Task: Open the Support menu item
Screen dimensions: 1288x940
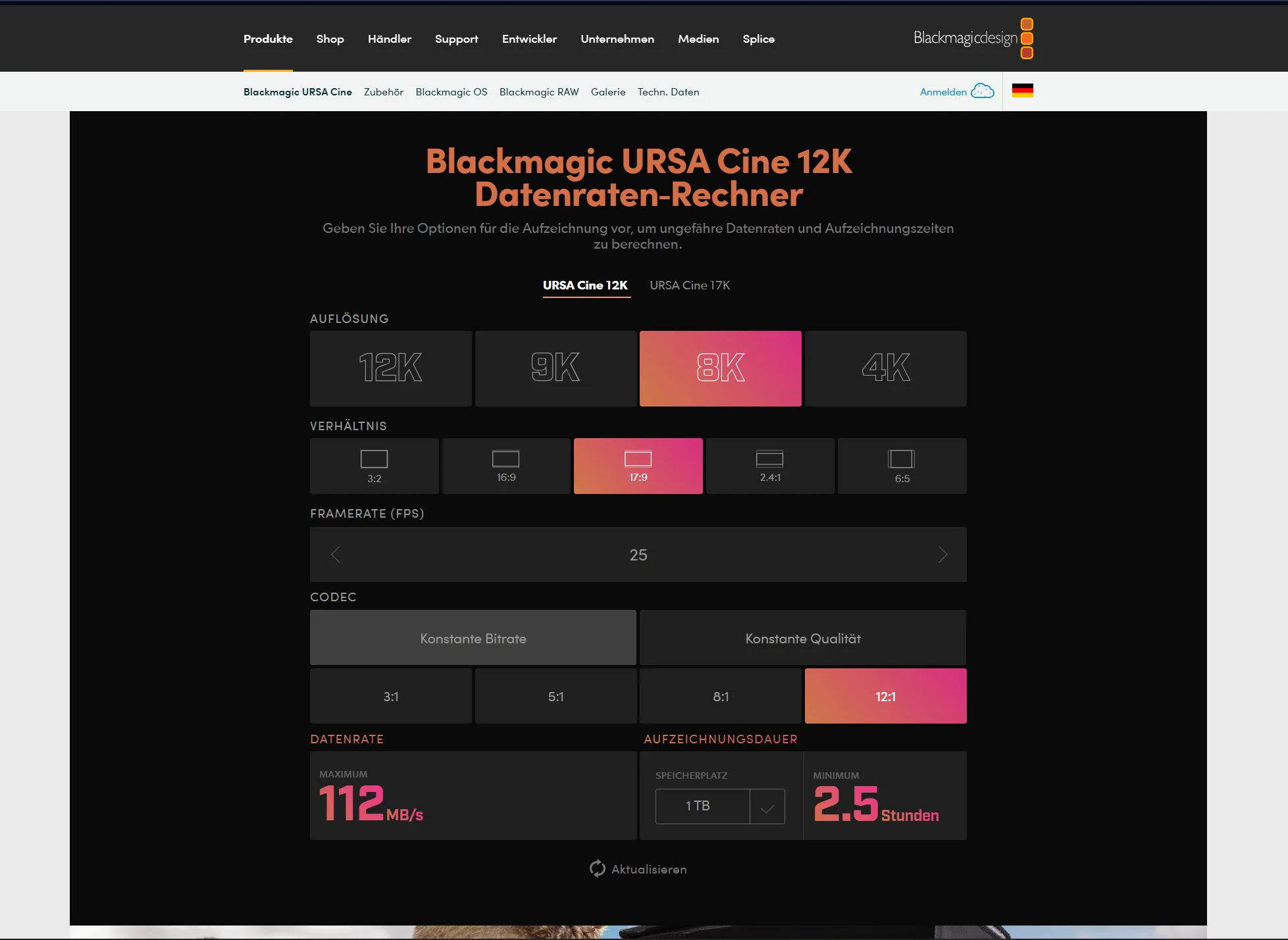Action: (x=456, y=39)
